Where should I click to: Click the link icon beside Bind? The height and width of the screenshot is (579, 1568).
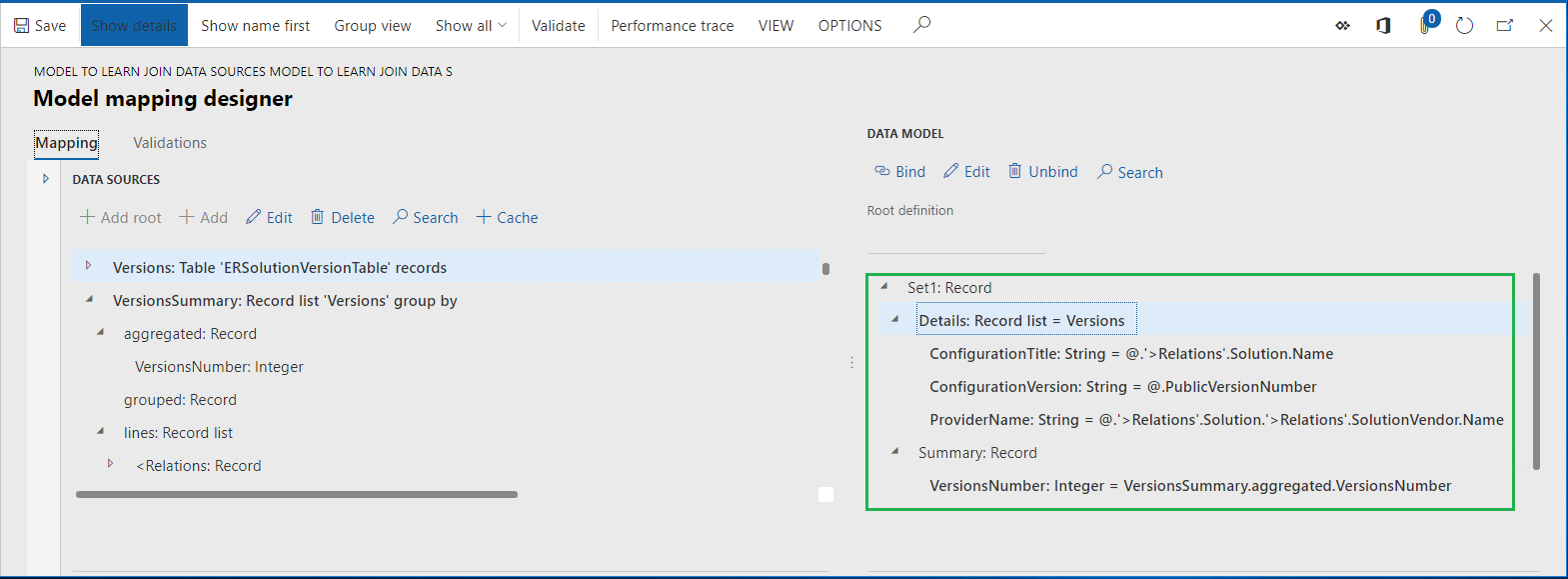(x=882, y=171)
